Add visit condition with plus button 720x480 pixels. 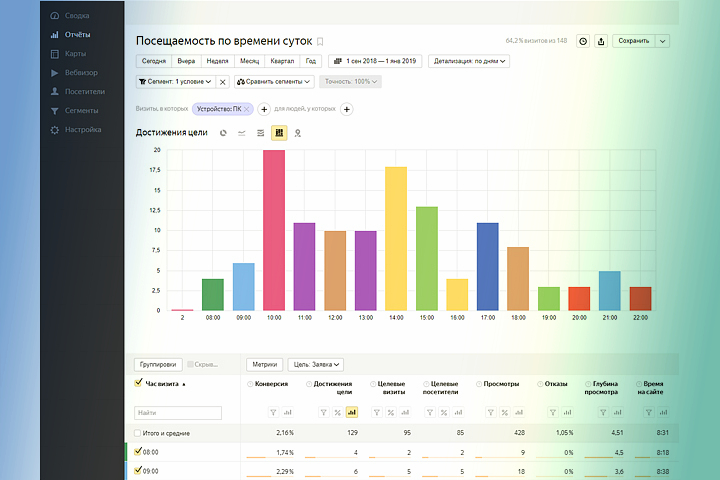coord(264,109)
